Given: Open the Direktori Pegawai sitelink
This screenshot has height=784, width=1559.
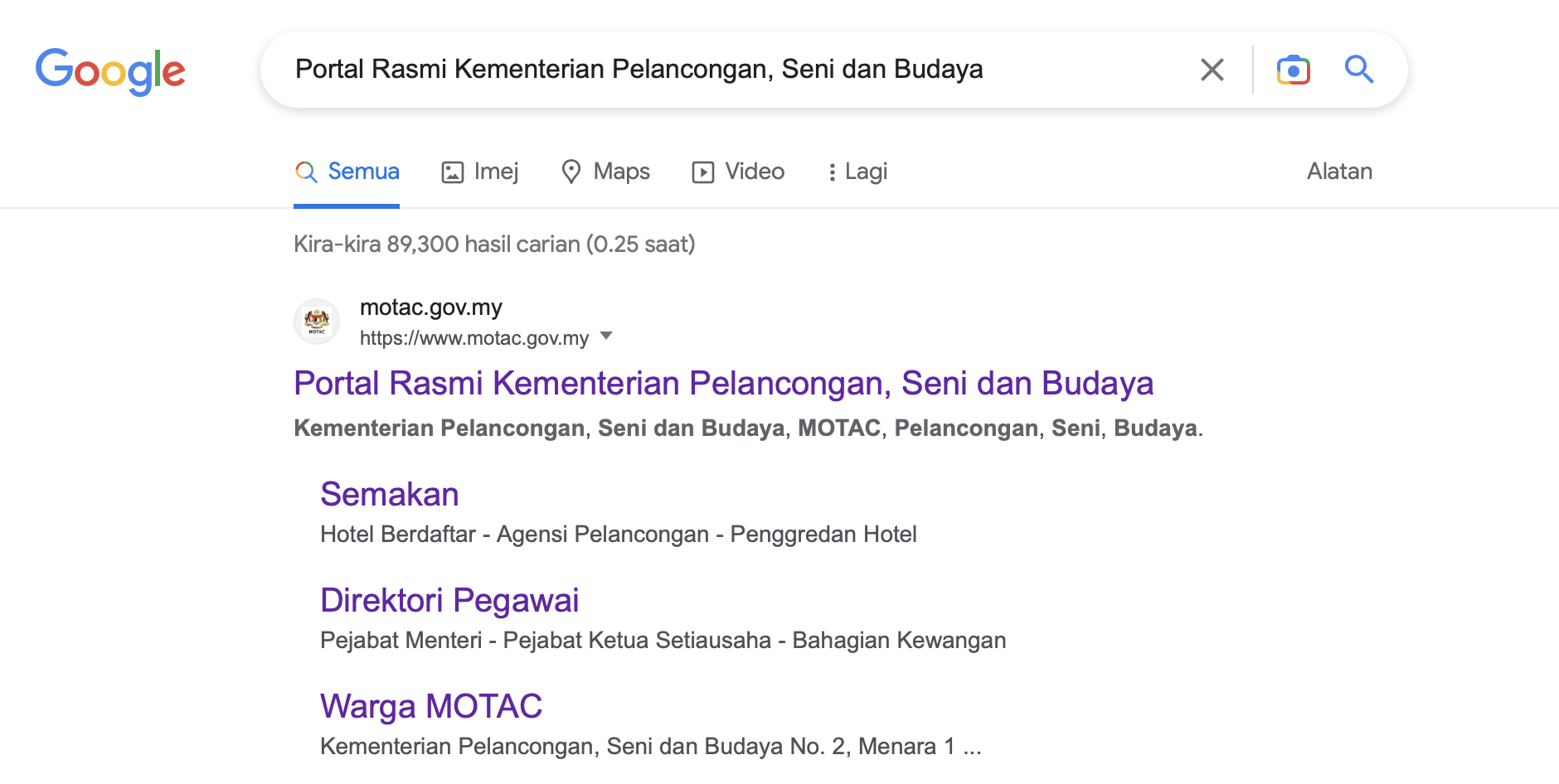Looking at the screenshot, I should pos(449,601).
